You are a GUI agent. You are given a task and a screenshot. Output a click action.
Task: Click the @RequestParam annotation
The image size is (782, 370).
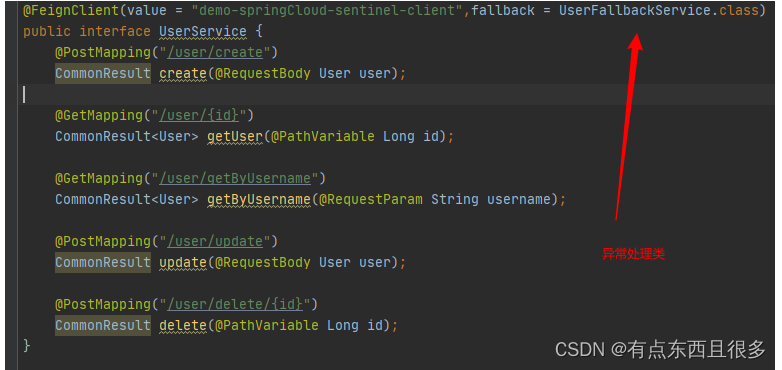click(x=370, y=199)
